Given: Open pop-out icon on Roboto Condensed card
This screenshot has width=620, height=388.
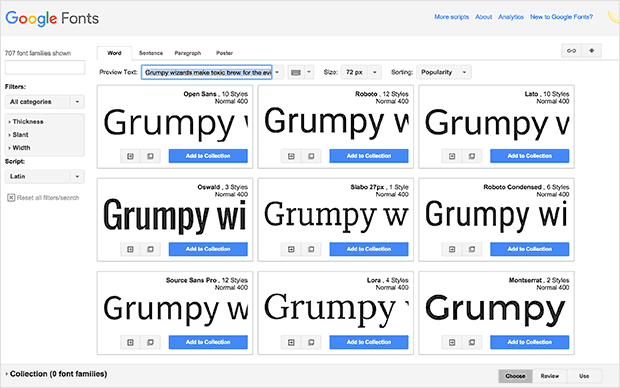Looking at the screenshot, I should click(x=472, y=249).
